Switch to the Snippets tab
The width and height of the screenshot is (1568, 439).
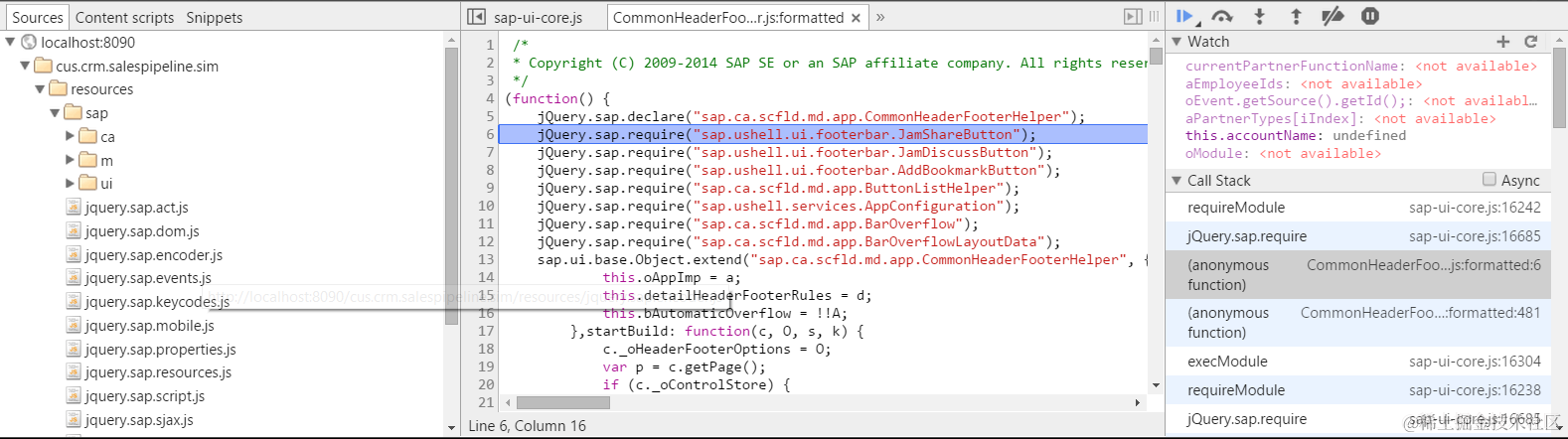pos(214,17)
